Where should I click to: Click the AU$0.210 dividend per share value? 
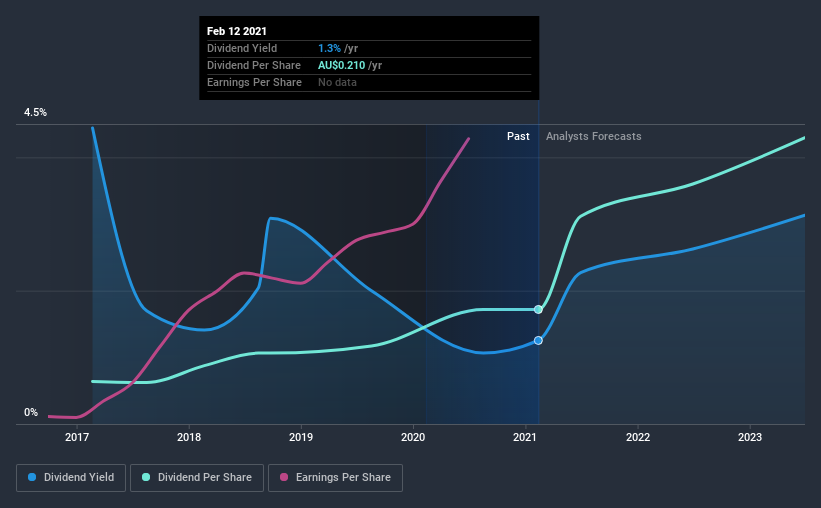[341, 65]
